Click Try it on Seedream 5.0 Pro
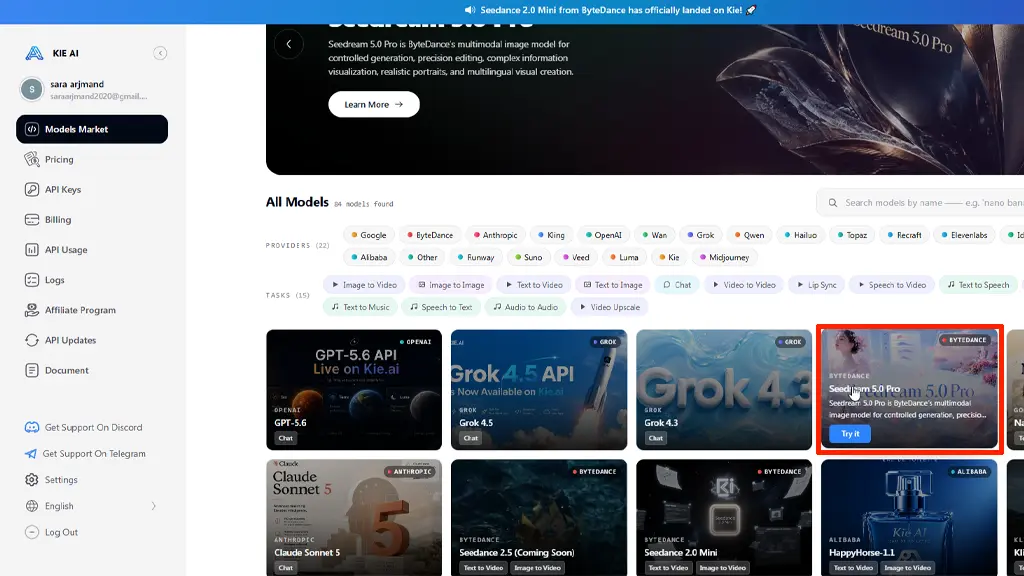The width and height of the screenshot is (1024, 576). [x=850, y=434]
